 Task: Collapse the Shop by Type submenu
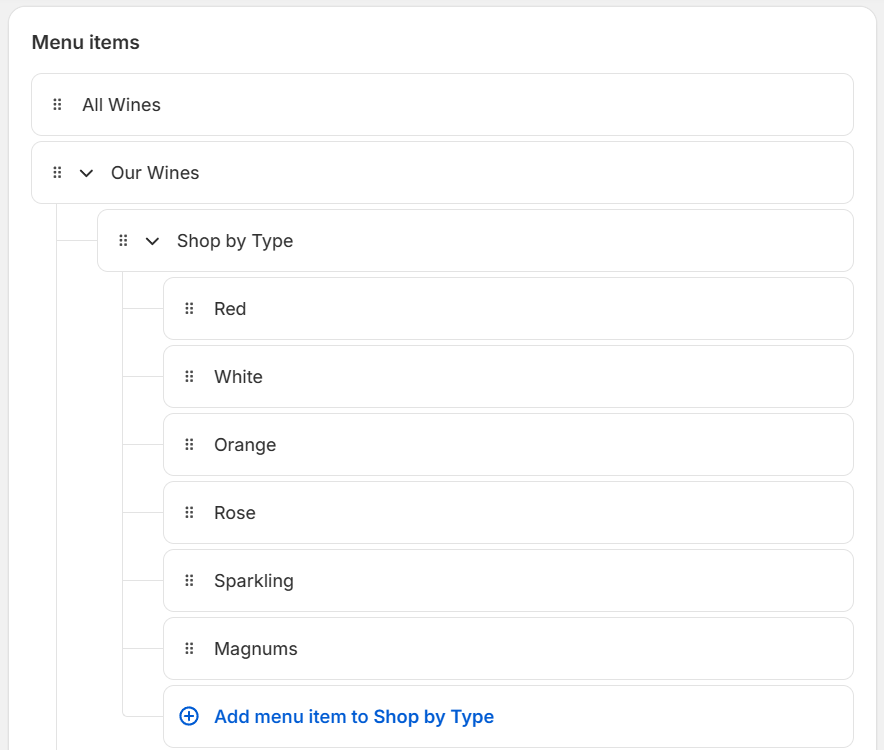(152, 241)
